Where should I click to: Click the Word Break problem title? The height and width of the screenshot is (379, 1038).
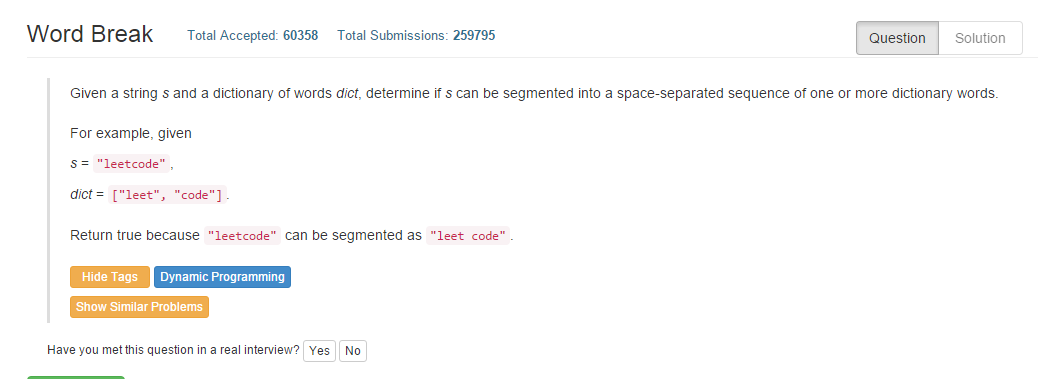click(90, 34)
